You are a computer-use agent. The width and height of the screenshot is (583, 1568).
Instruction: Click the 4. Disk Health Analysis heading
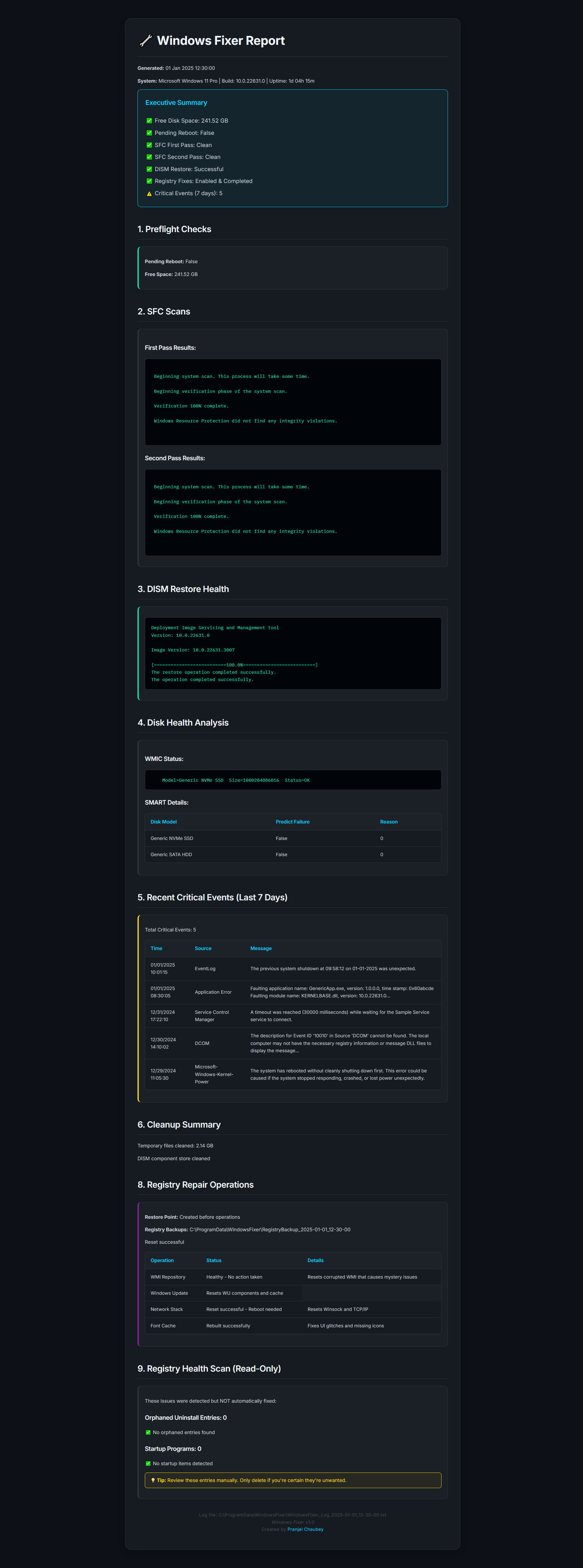(x=183, y=723)
